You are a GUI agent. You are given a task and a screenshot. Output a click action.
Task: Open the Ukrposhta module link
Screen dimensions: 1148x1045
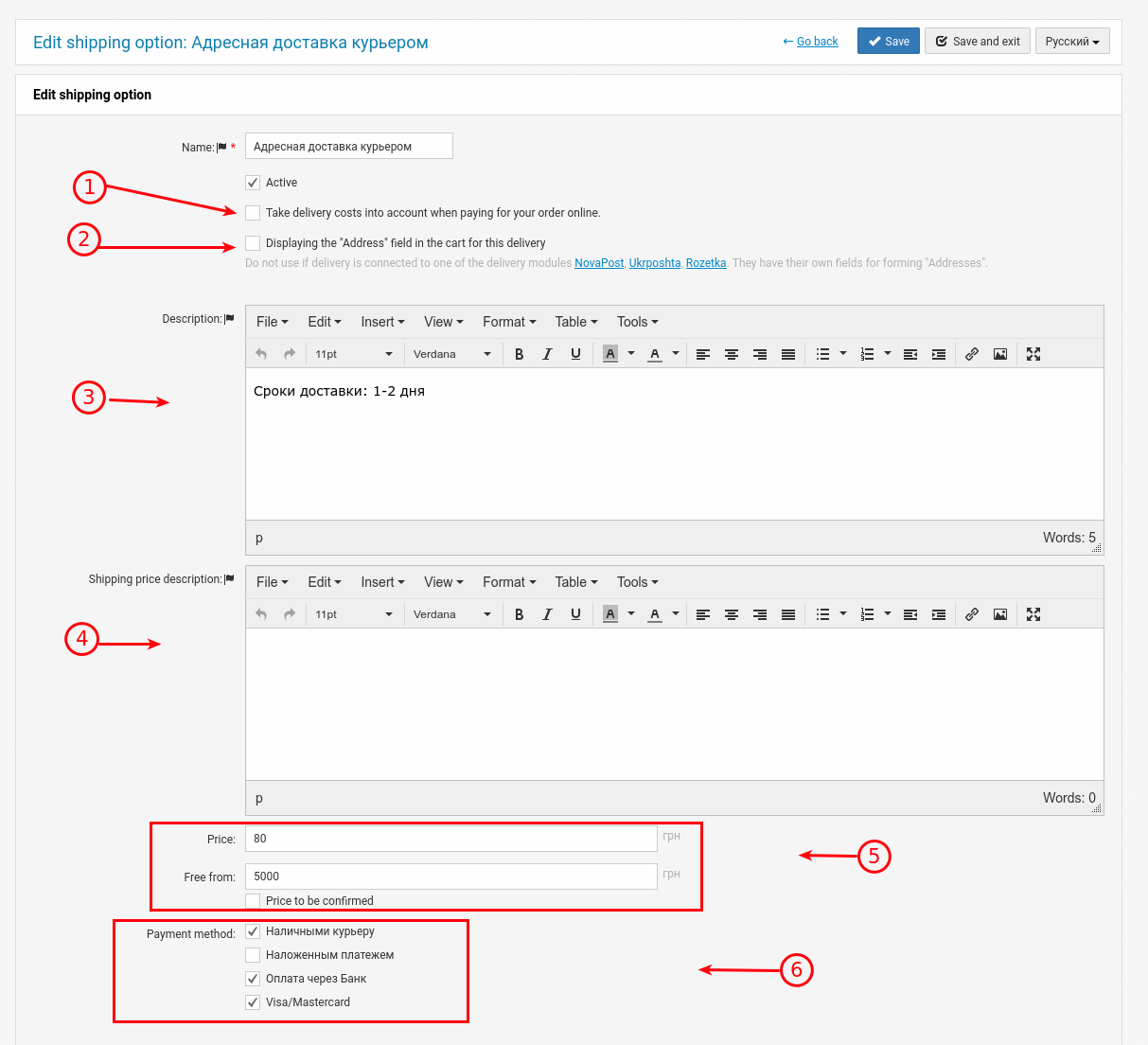pyautogui.click(x=655, y=263)
